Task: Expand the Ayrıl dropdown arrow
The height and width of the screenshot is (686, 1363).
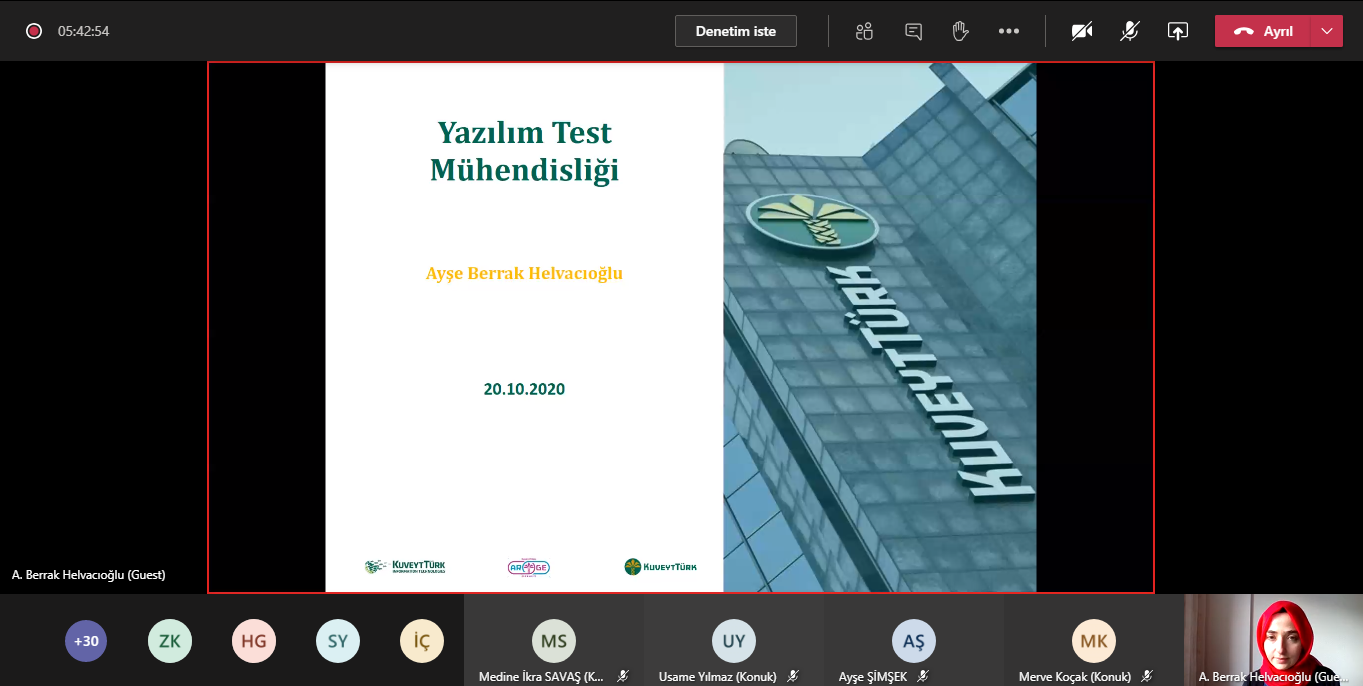Action: pos(1327,31)
